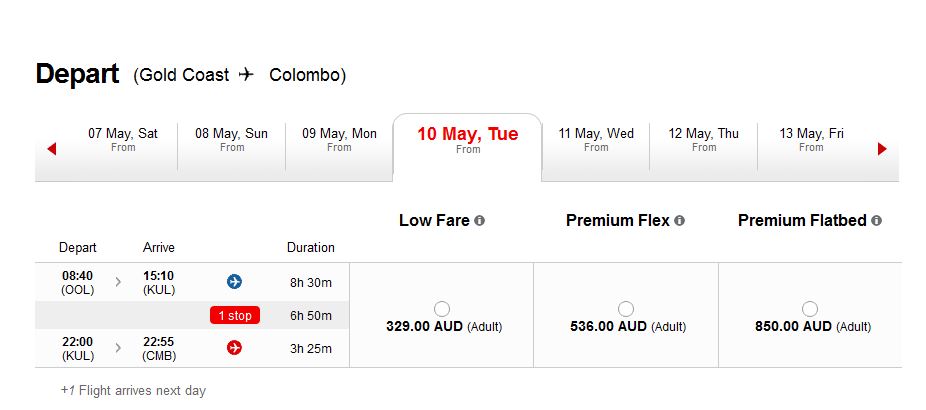Click the previous dates red left arrow
This screenshot has height=410, width=926.
(x=51, y=149)
